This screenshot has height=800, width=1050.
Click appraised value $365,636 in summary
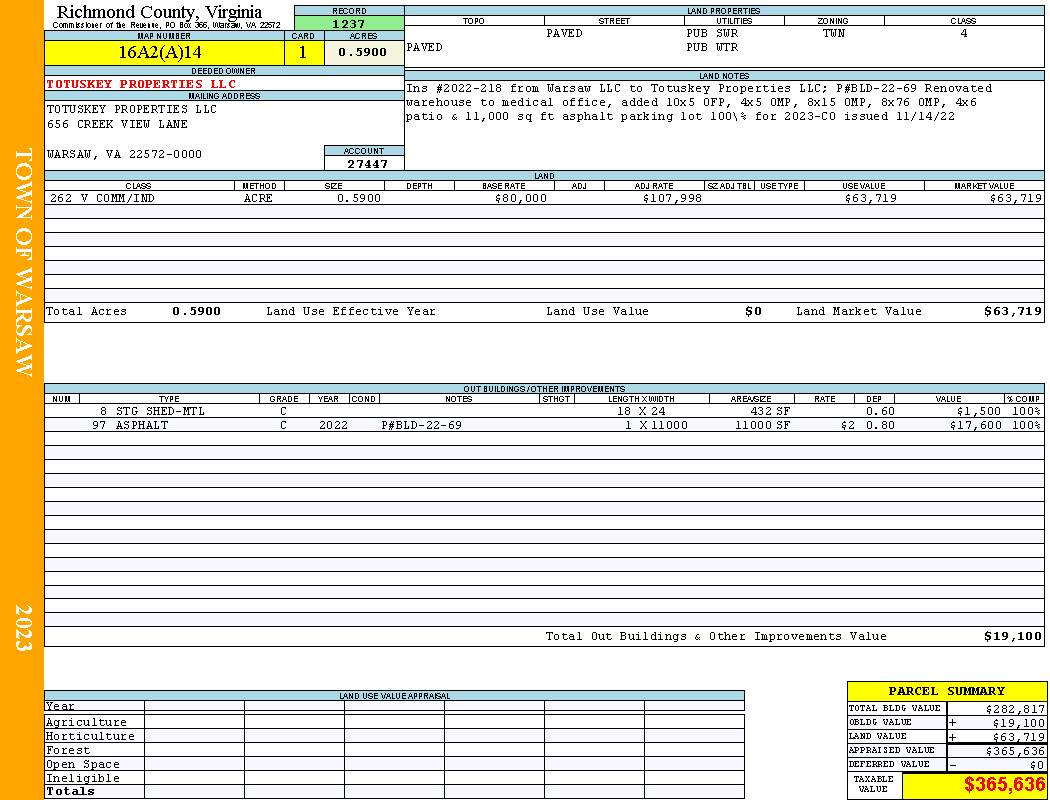click(x=1015, y=751)
